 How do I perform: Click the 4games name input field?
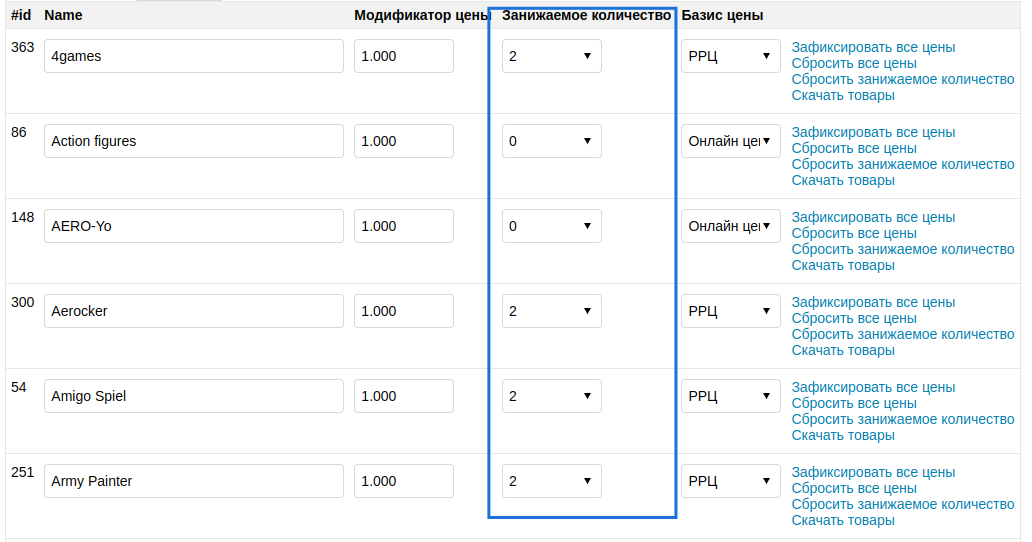coord(194,56)
